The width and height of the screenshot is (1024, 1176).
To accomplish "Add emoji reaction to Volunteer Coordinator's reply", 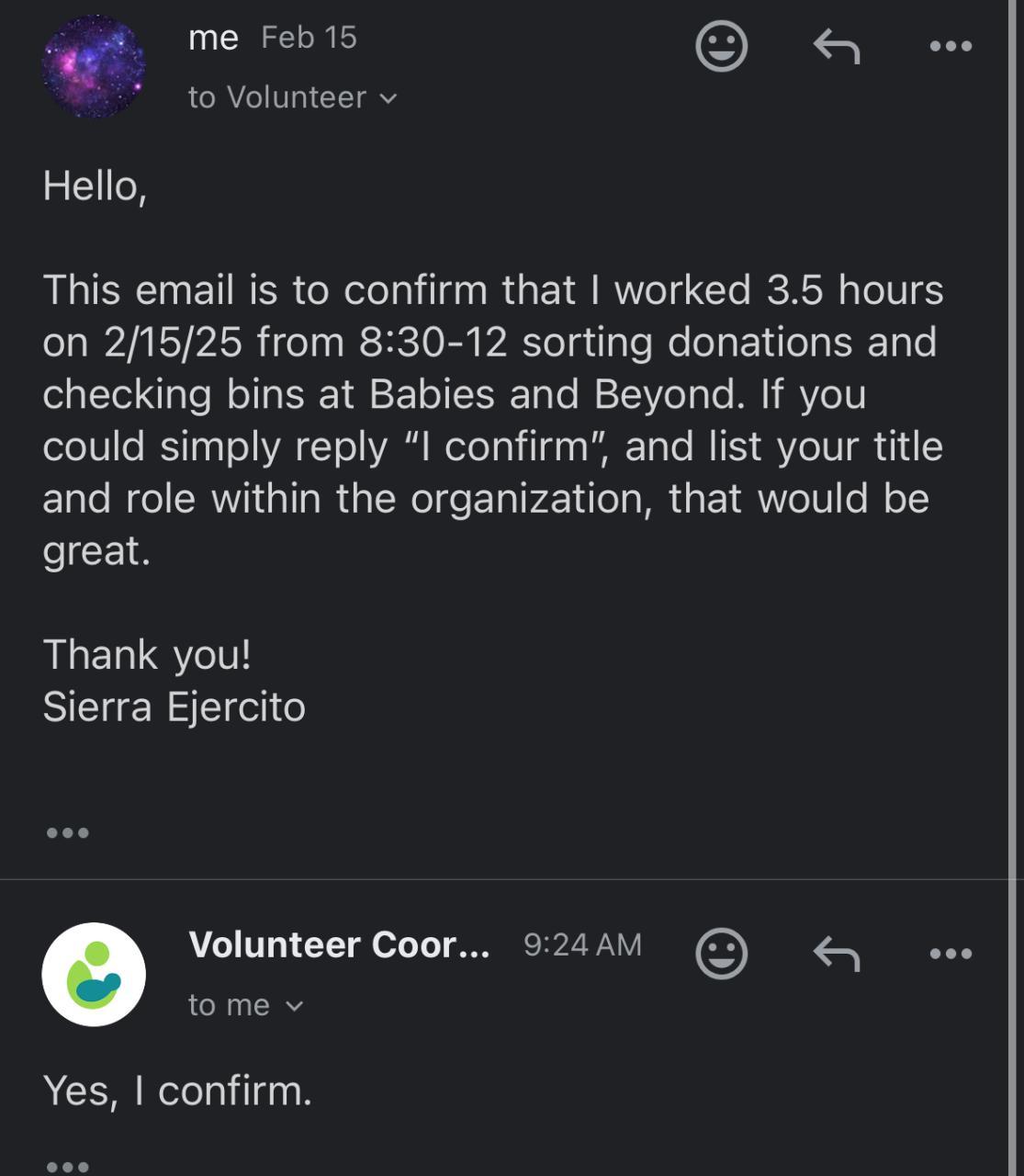I will point(721,954).
